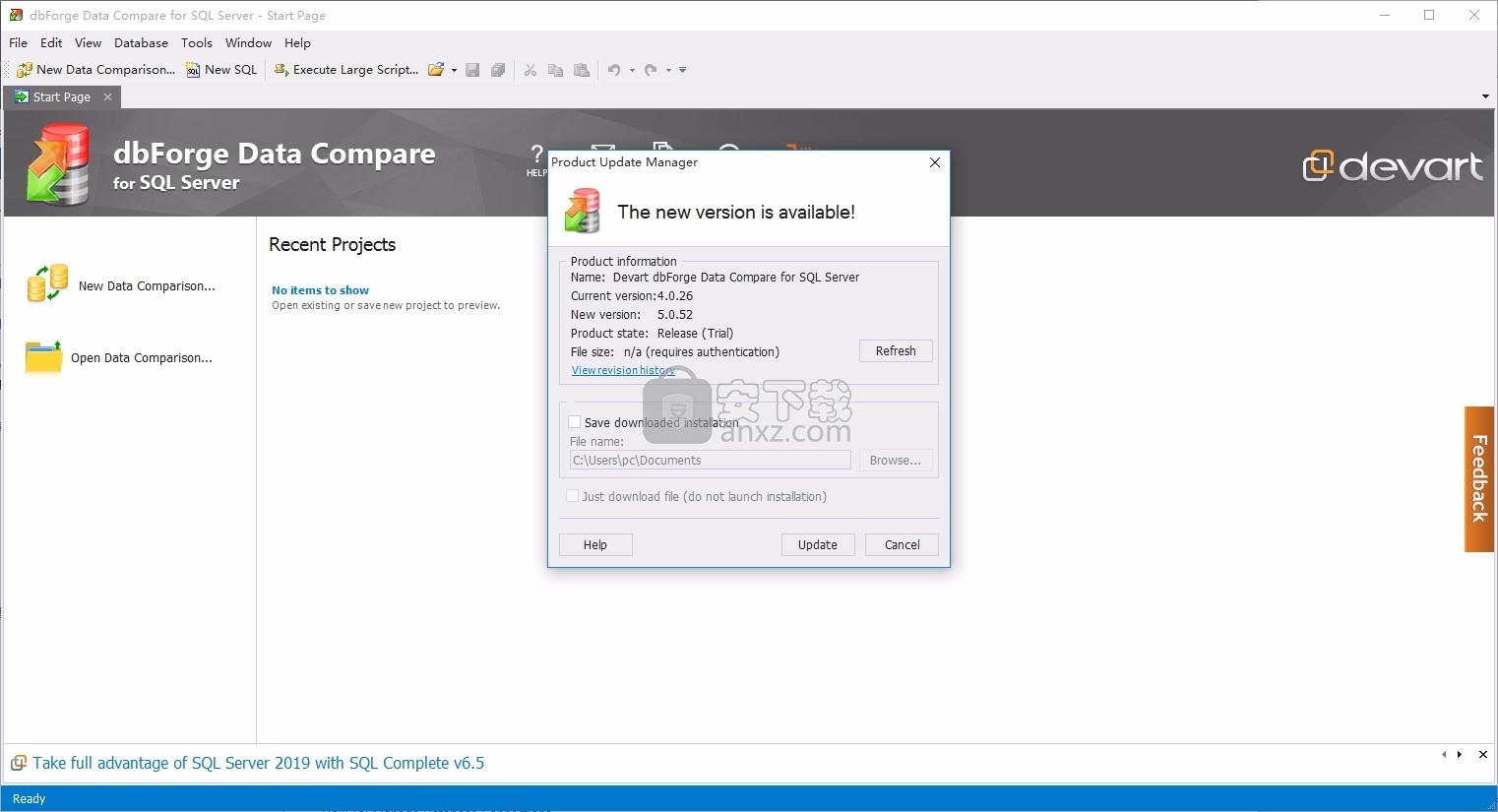1498x812 pixels.
Task: Click the Redo toolbar icon
Action: click(651, 70)
